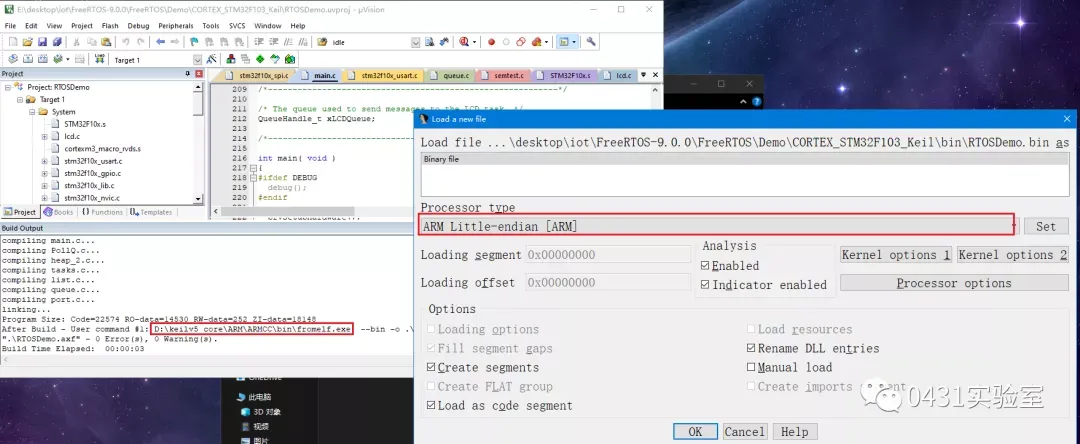Collapse the System folder node

tap(32, 112)
